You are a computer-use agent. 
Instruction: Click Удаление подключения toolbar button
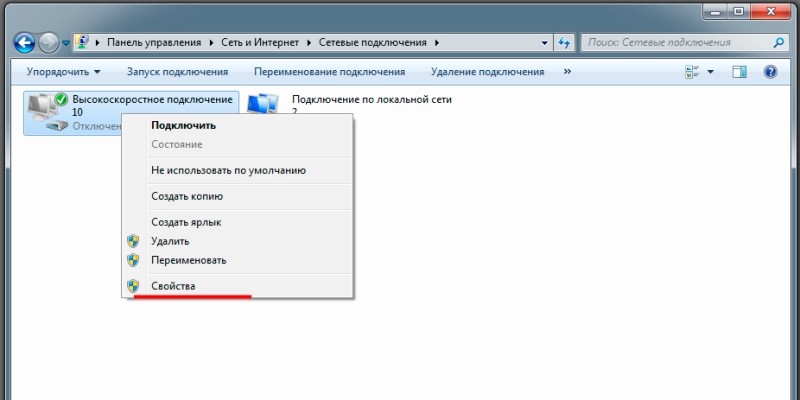(487, 72)
